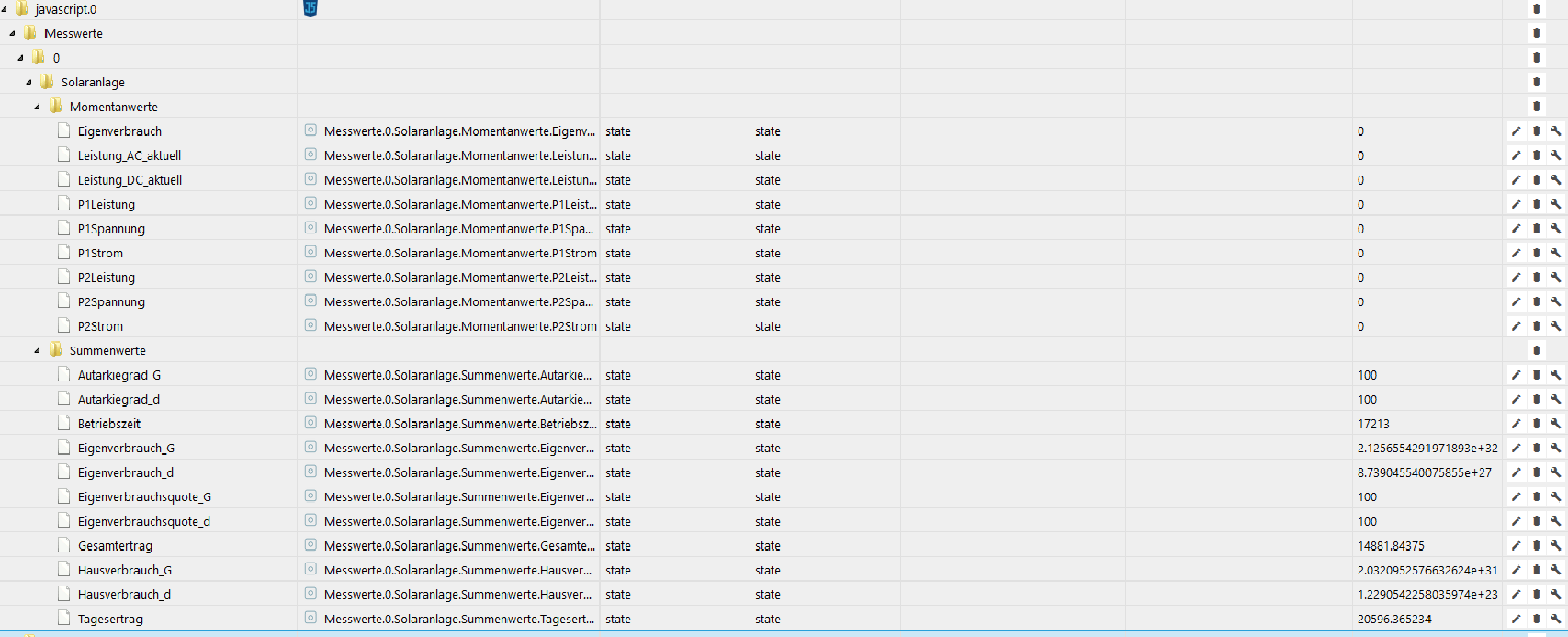Open wrench settings for P1Strom
This screenshot has height=637, width=1568.
pos(1556,253)
